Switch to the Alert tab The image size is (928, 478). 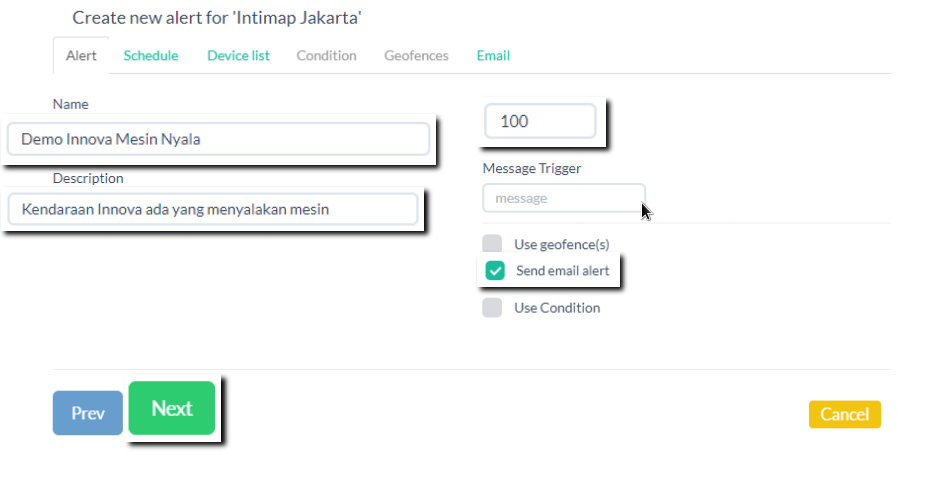click(81, 56)
